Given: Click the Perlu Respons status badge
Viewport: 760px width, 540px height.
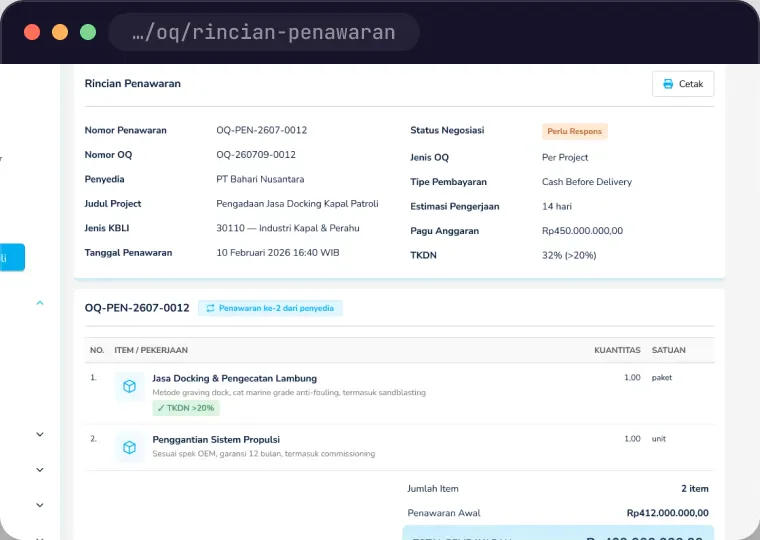Looking at the screenshot, I should pyautogui.click(x=574, y=131).
